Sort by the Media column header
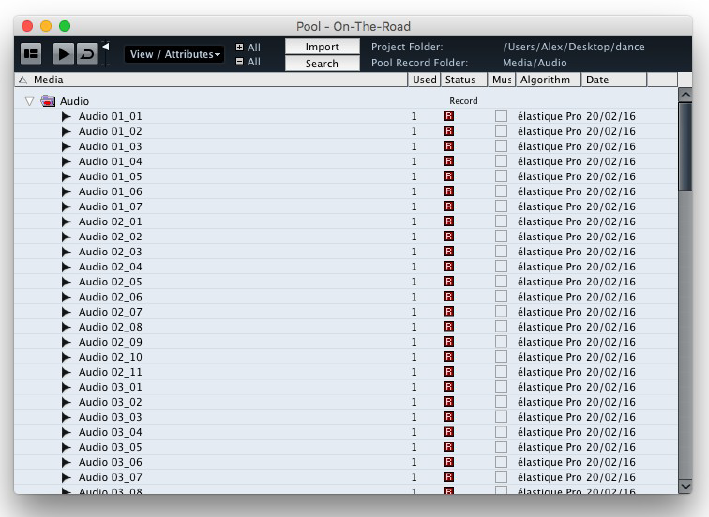The width and height of the screenshot is (709, 517). pos(211,80)
